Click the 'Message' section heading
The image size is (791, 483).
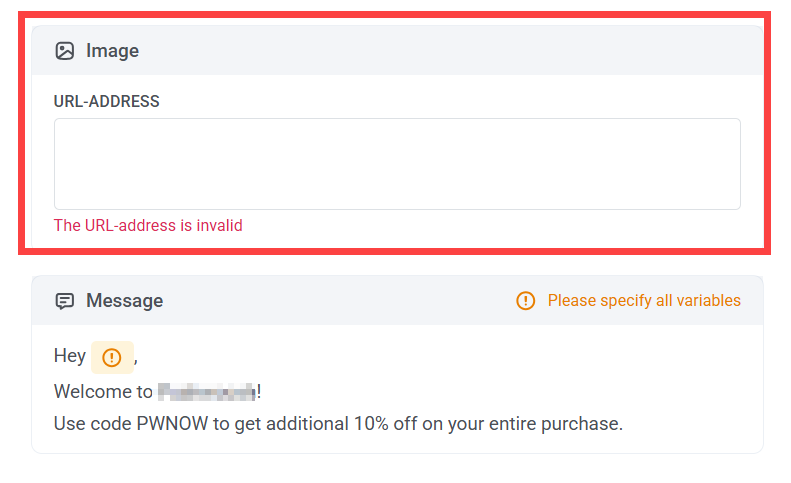124,301
